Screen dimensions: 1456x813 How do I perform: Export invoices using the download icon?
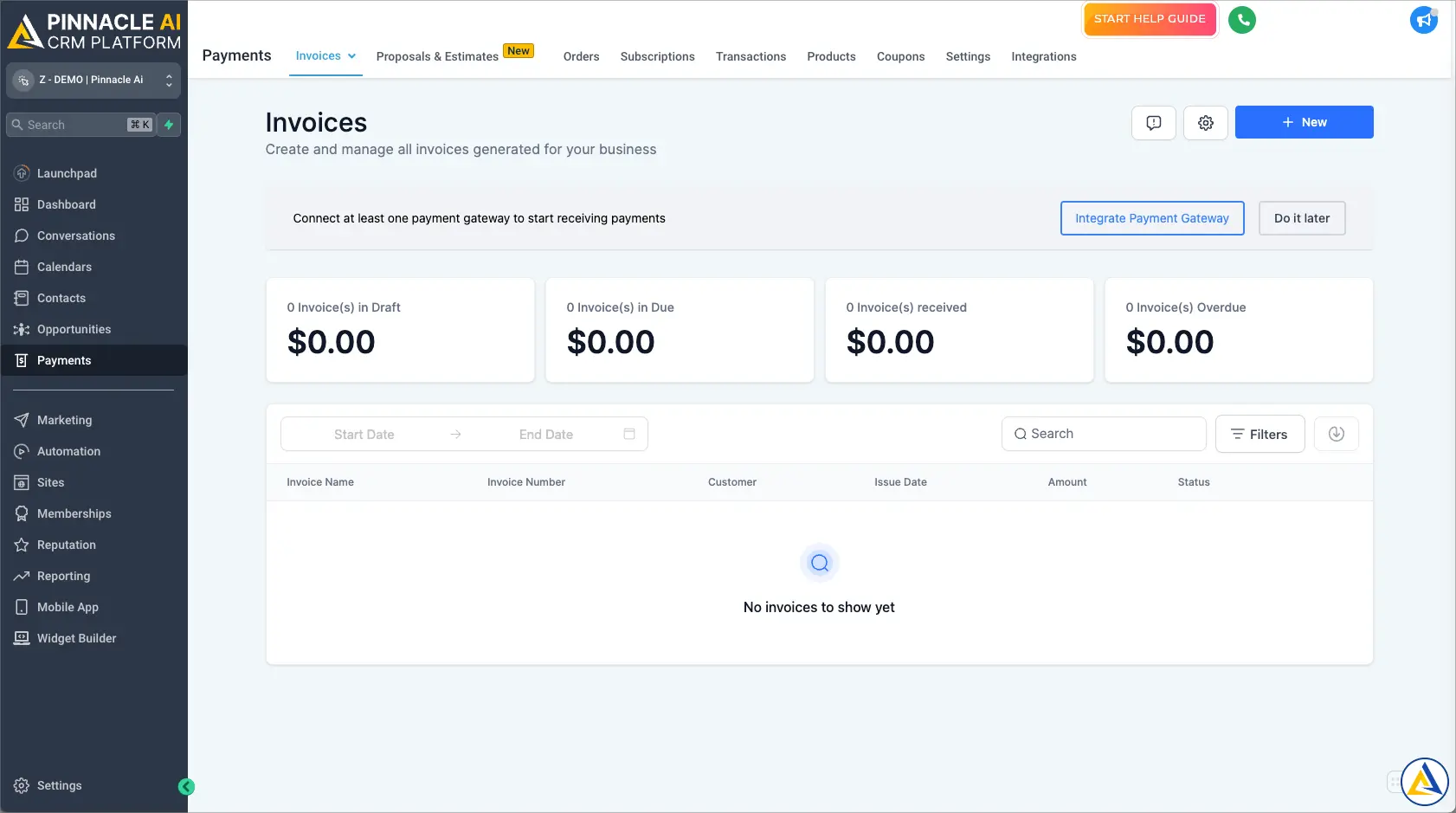1336,434
